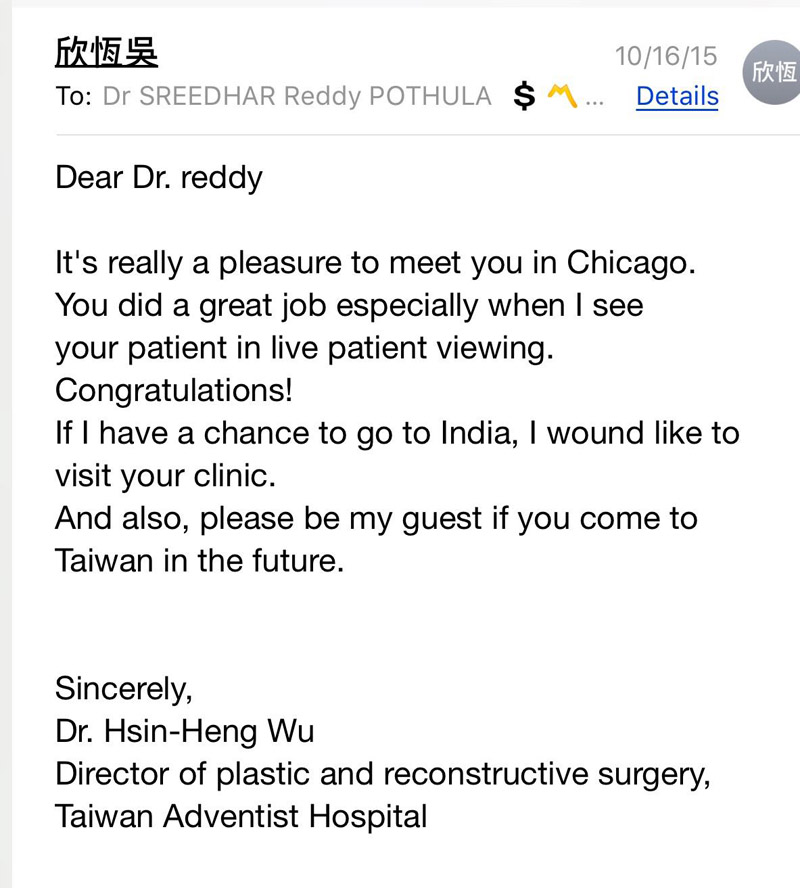The width and height of the screenshot is (800, 888).
Task: Tap the "Sincerely," closing
Action: [x=123, y=688]
